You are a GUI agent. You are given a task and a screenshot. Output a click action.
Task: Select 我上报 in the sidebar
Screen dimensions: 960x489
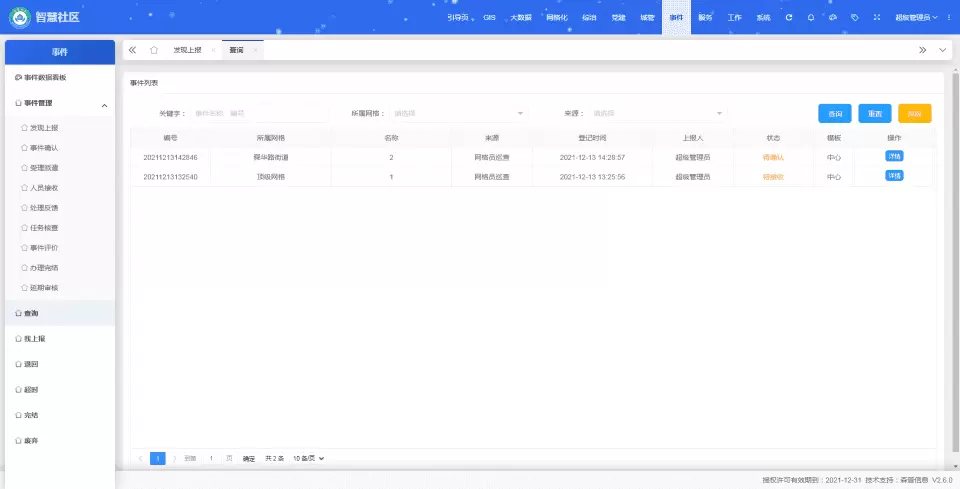click(x=59, y=338)
